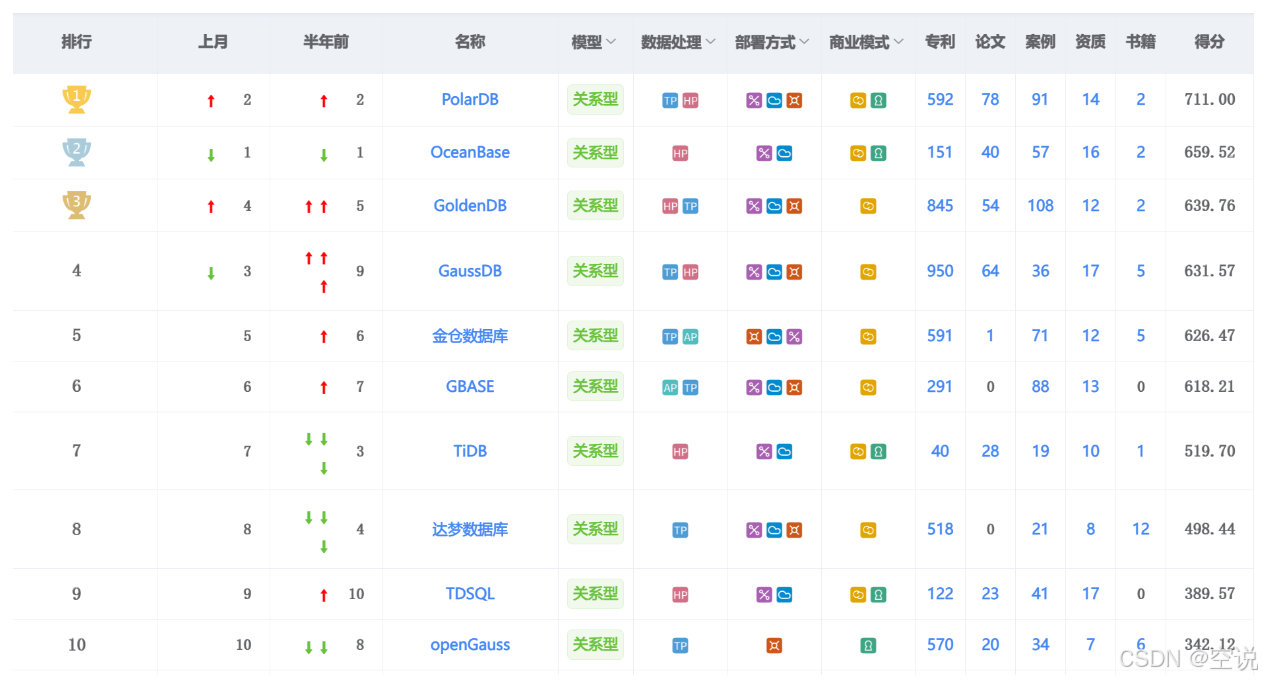Click the HP badge in PolarDB row
Screen dimensions: 1262x680
[690, 100]
